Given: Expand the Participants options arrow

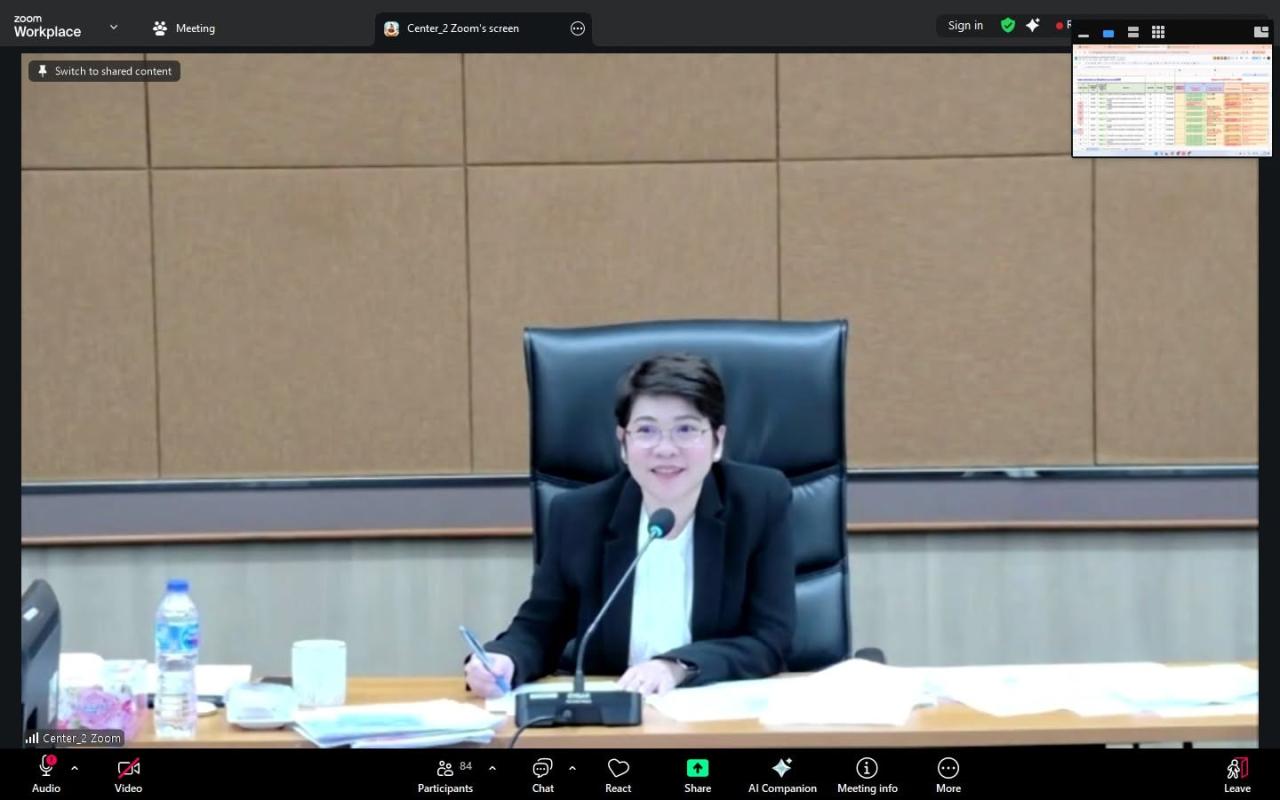Looking at the screenshot, I should pos(492,768).
